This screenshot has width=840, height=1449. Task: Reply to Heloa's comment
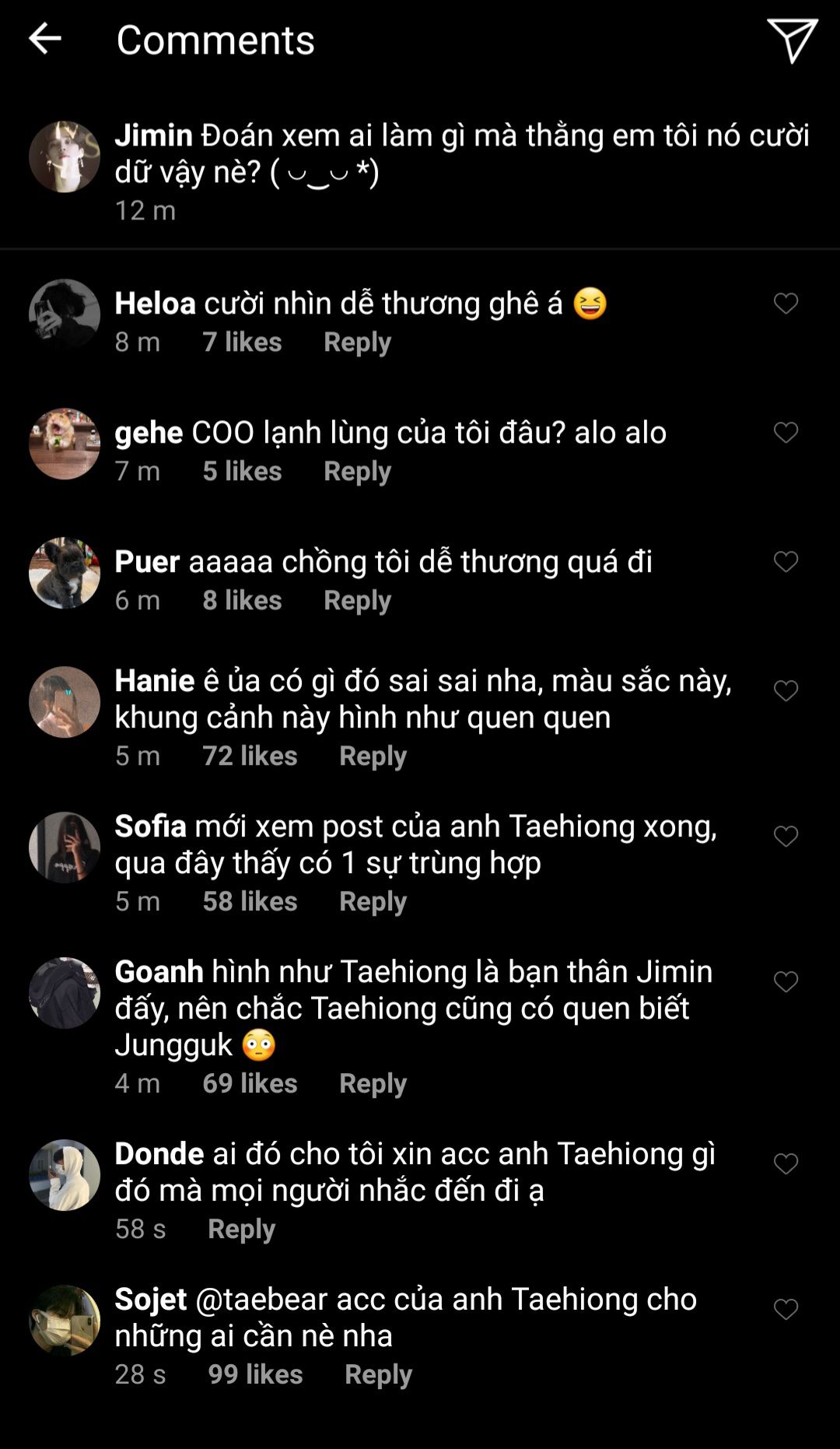coord(357,342)
